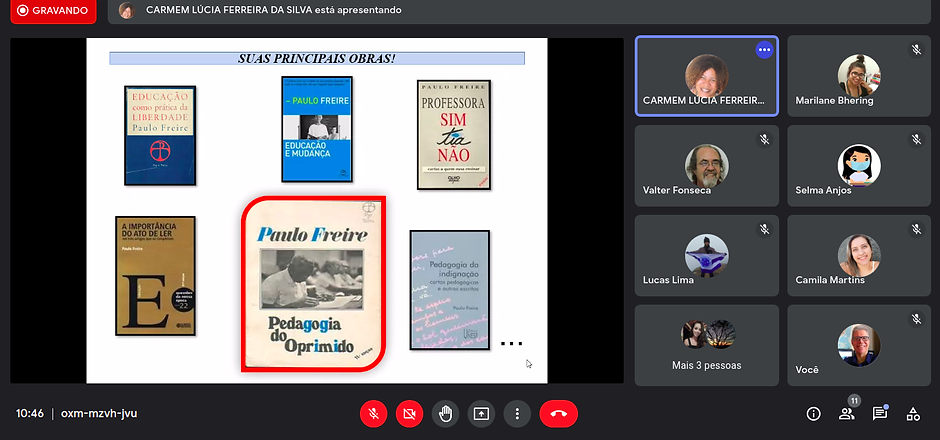Click Selma Anjos's avatar picture
The height and width of the screenshot is (440, 940).
[859, 165]
